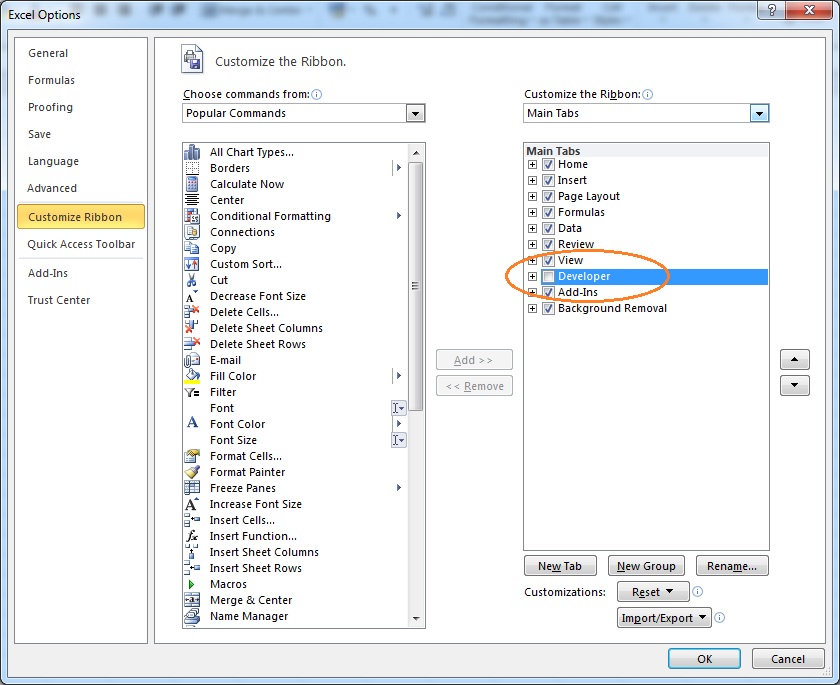
Task: Select the Filter funnel icon
Action: coord(192,392)
